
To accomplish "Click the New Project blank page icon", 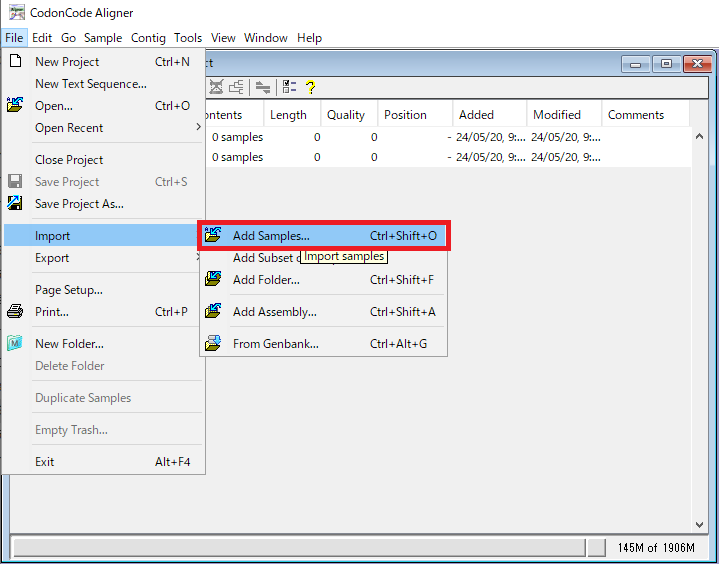I will (x=15, y=62).
